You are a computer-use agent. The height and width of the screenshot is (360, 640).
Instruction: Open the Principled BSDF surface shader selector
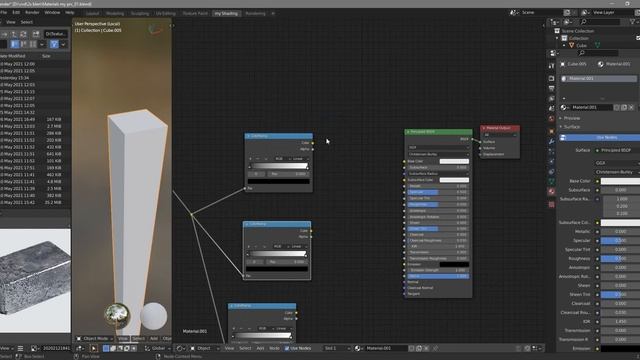(617, 150)
